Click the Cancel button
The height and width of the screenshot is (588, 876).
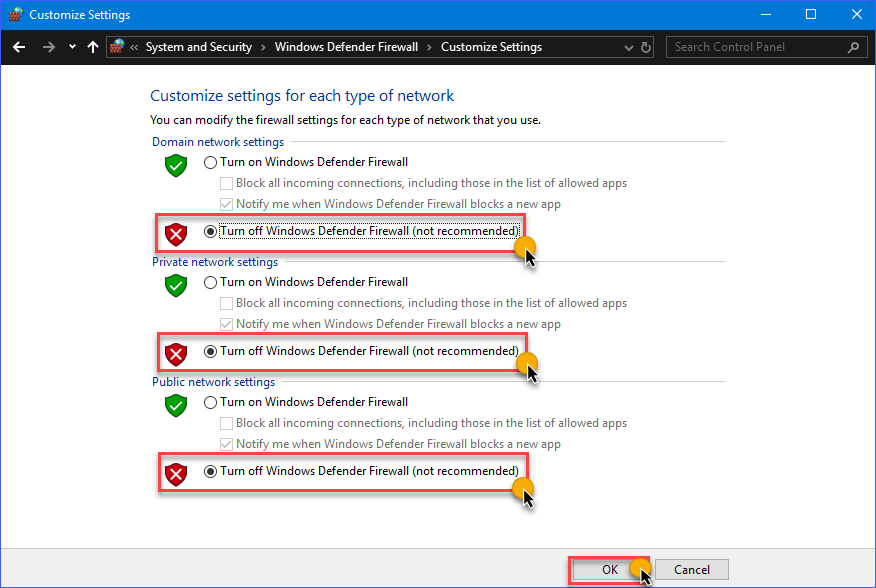[x=691, y=568]
